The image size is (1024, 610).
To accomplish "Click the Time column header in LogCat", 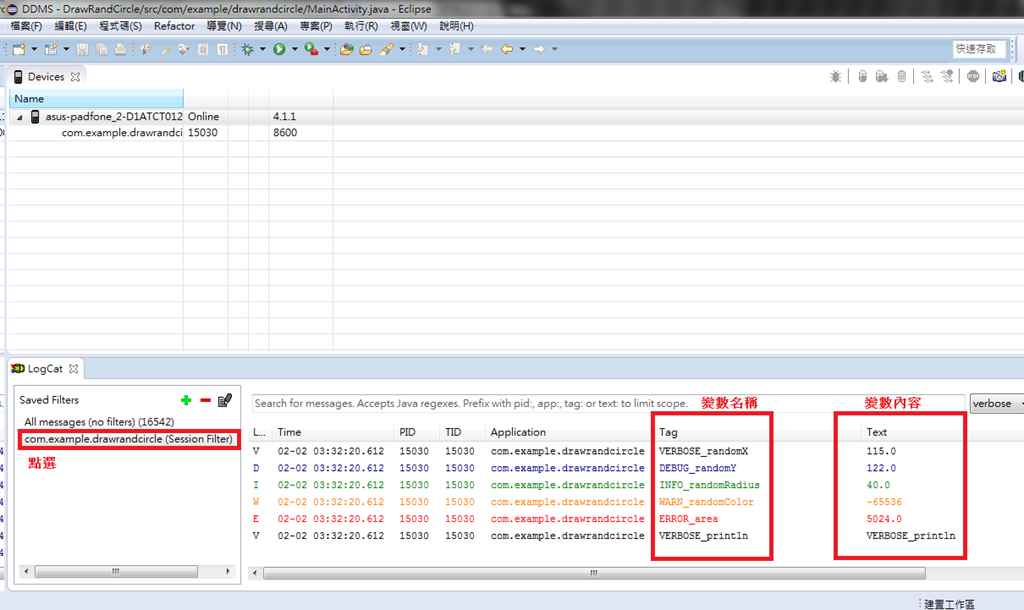I will [333, 432].
